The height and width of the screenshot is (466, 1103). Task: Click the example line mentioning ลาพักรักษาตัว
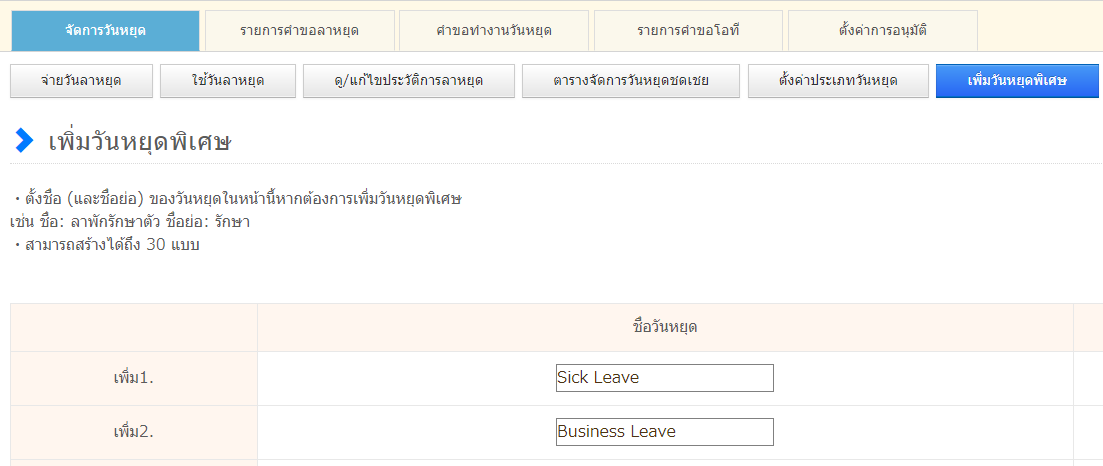coord(130,221)
